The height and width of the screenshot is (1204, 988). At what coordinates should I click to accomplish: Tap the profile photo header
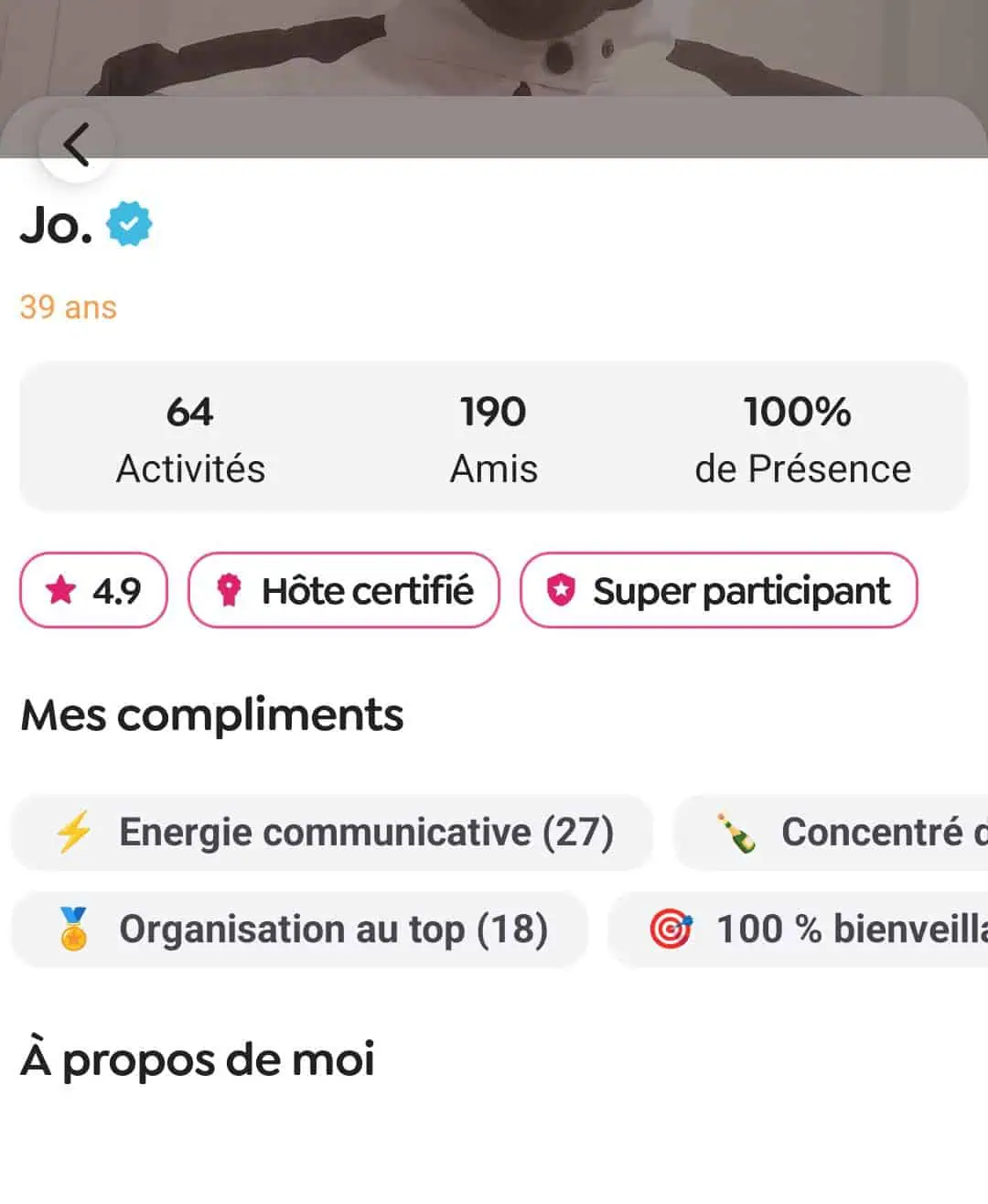point(494,46)
